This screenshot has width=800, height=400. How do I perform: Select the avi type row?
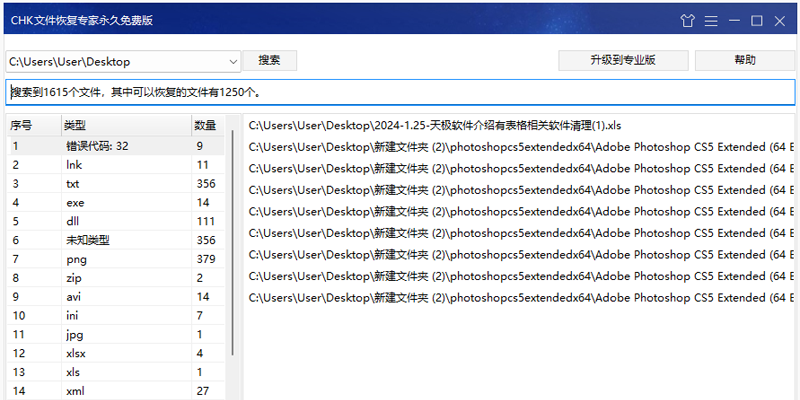tap(116, 297)
